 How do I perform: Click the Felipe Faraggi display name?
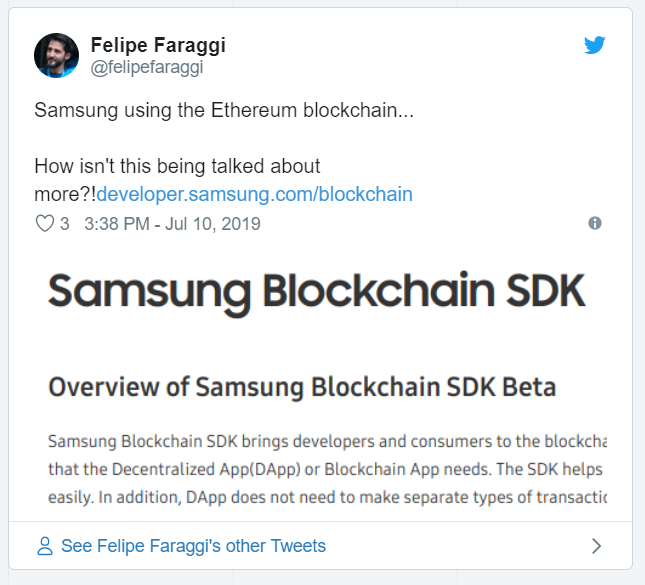(158, 45)
